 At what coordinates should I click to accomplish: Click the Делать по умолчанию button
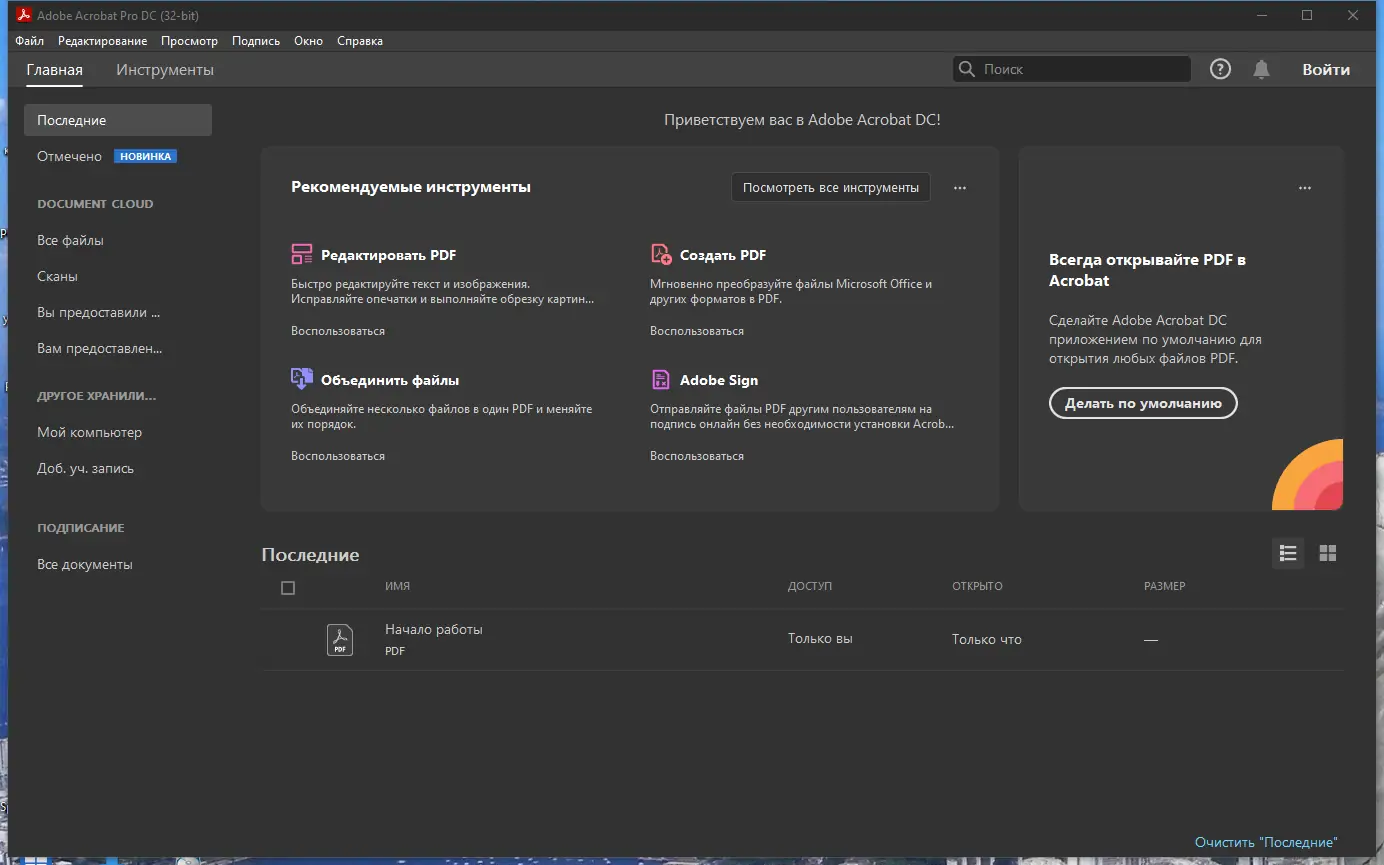(x=1142, y=403)
